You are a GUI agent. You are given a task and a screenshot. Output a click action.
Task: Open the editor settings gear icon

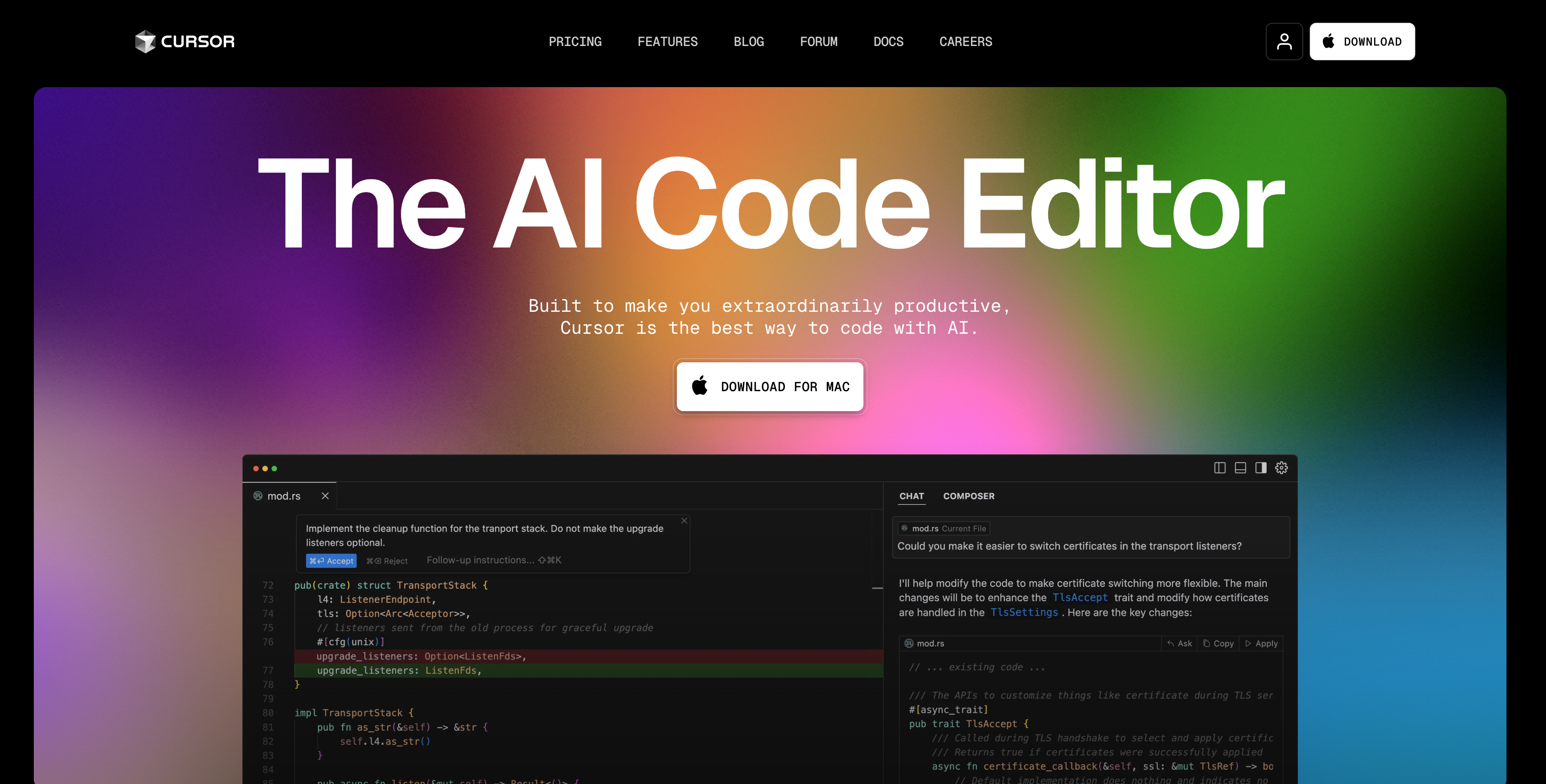1281,468
